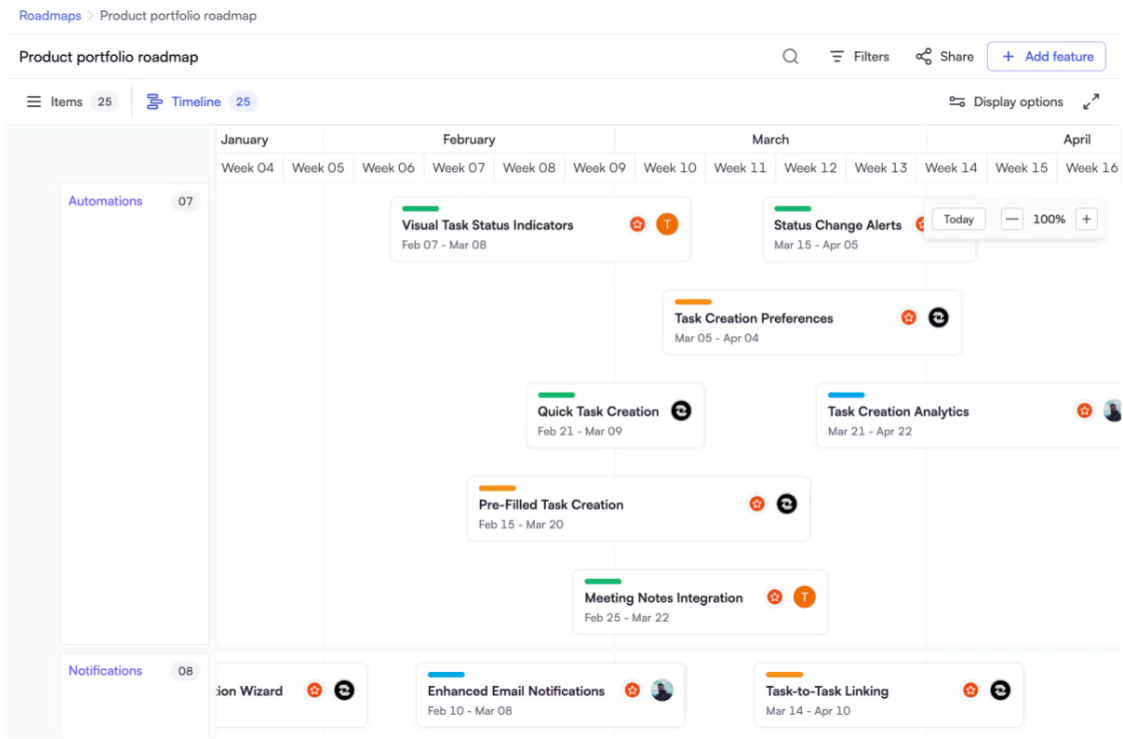
Task: Click star icon on Visual Task Status Indicators
Action: (637, 224)
